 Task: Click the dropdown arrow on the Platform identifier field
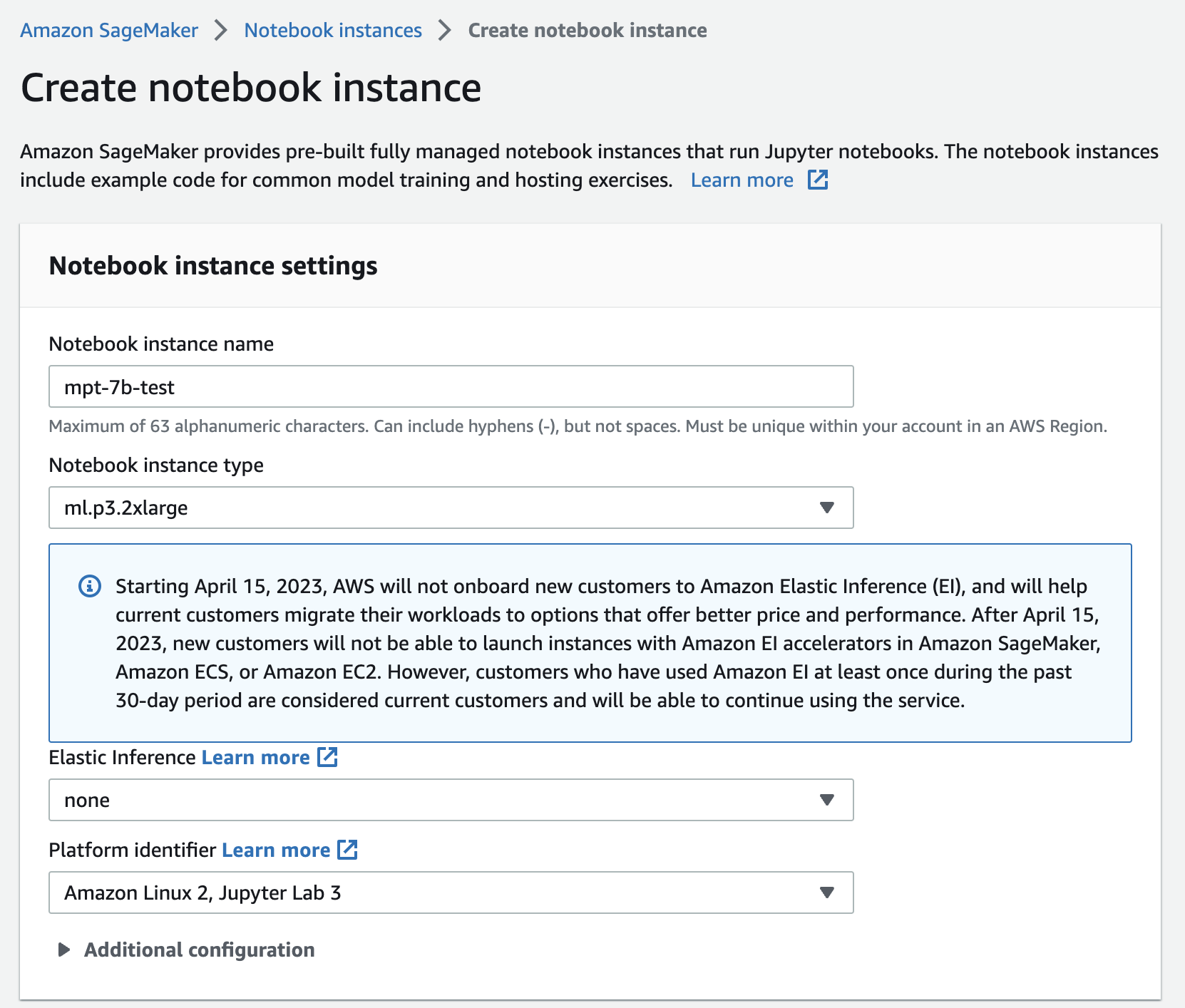[x=826, y=893]
